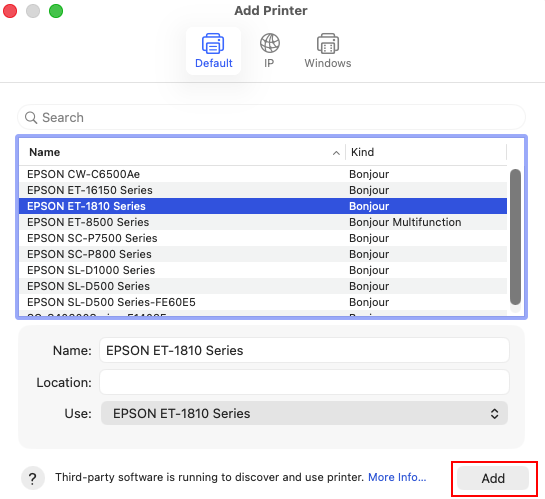
Task: Click the empty Location field
Action: coord(304,382)
